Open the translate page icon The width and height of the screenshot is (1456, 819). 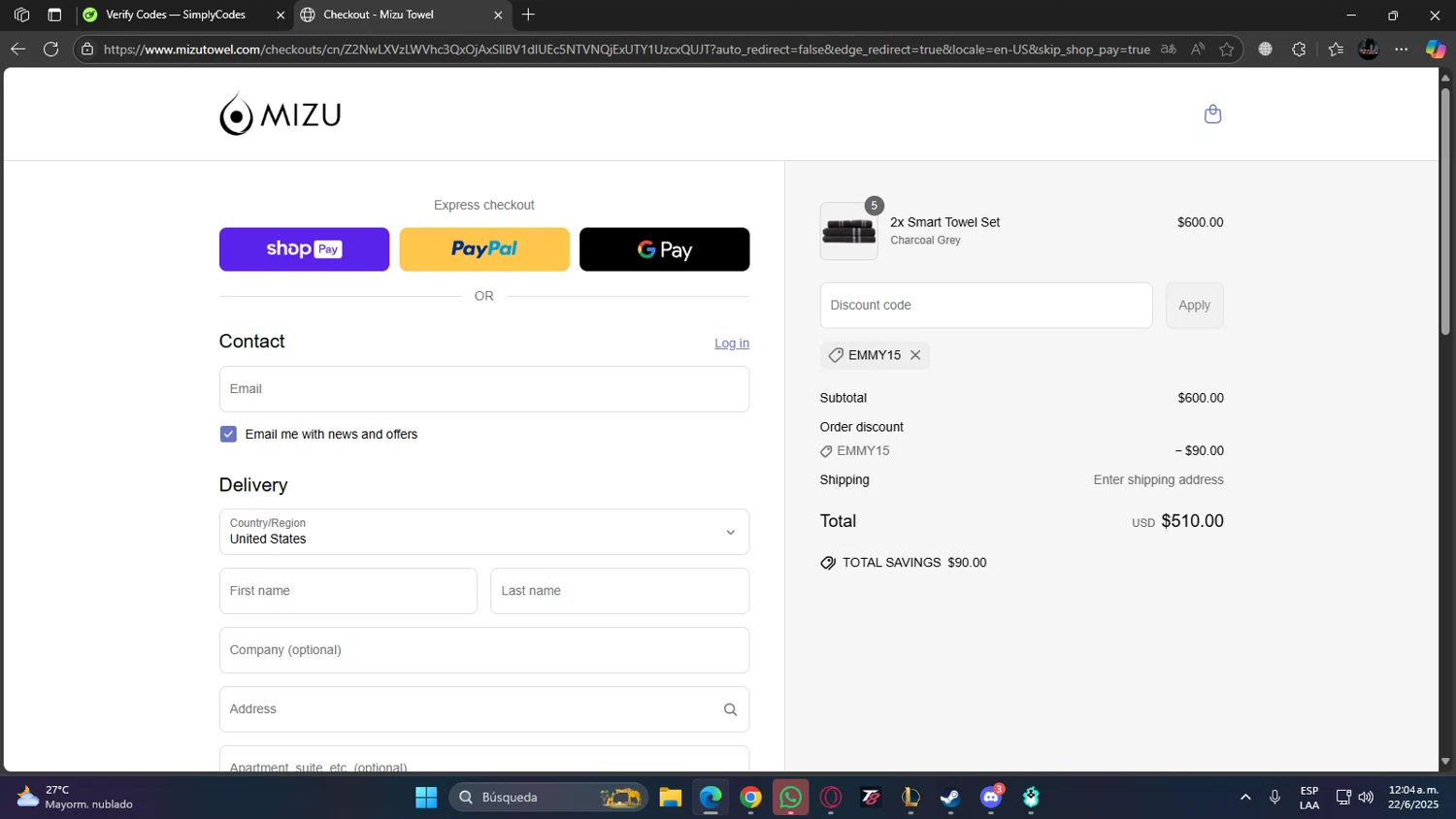click(x=1169, y=49)
